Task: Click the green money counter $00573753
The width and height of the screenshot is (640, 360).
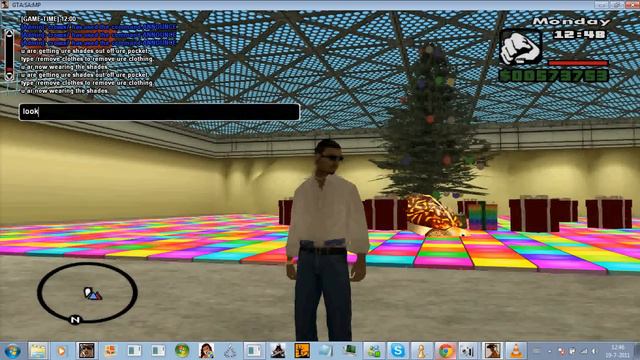Action: [x=554, y=76]
